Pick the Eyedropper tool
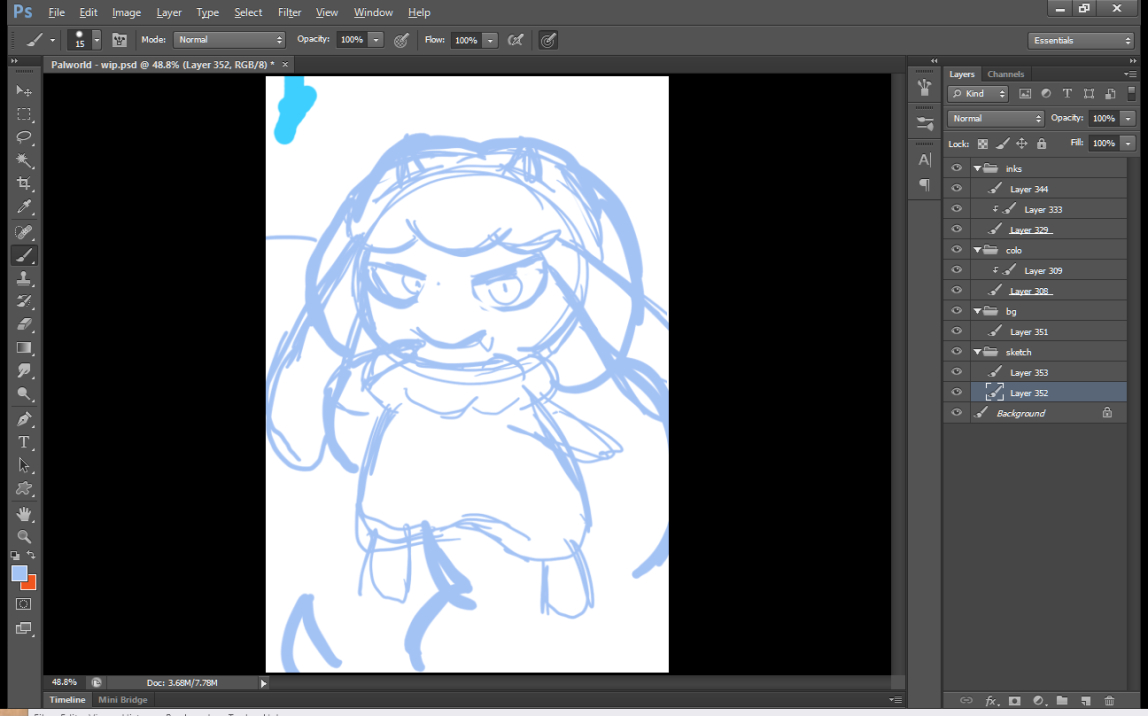The width and height of the screenshot is (1148, 716). [24, 208]
